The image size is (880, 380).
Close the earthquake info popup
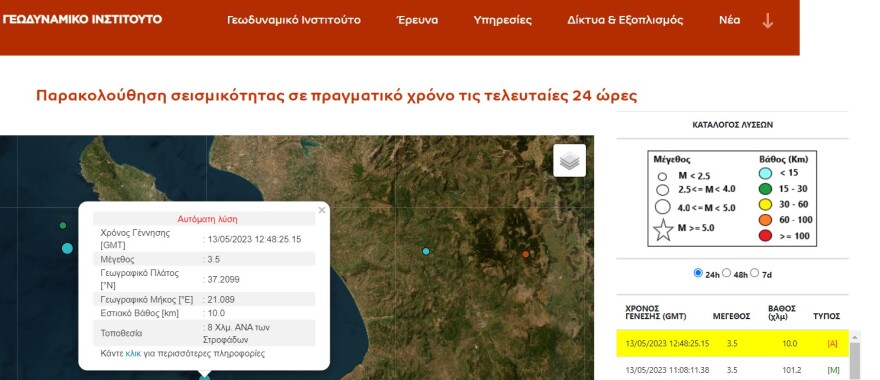pyautogui.click(x=322, y=210)
